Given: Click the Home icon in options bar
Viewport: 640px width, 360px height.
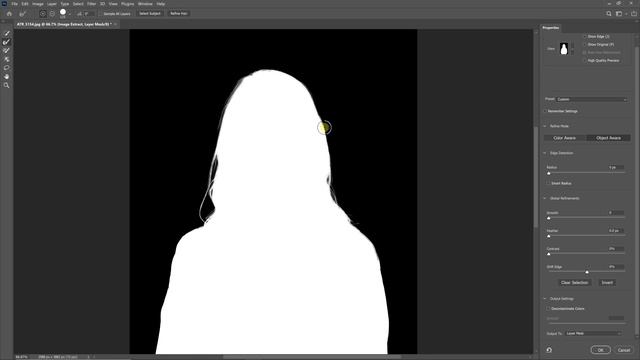Looking at the screenshot, I should coord(9,13).
